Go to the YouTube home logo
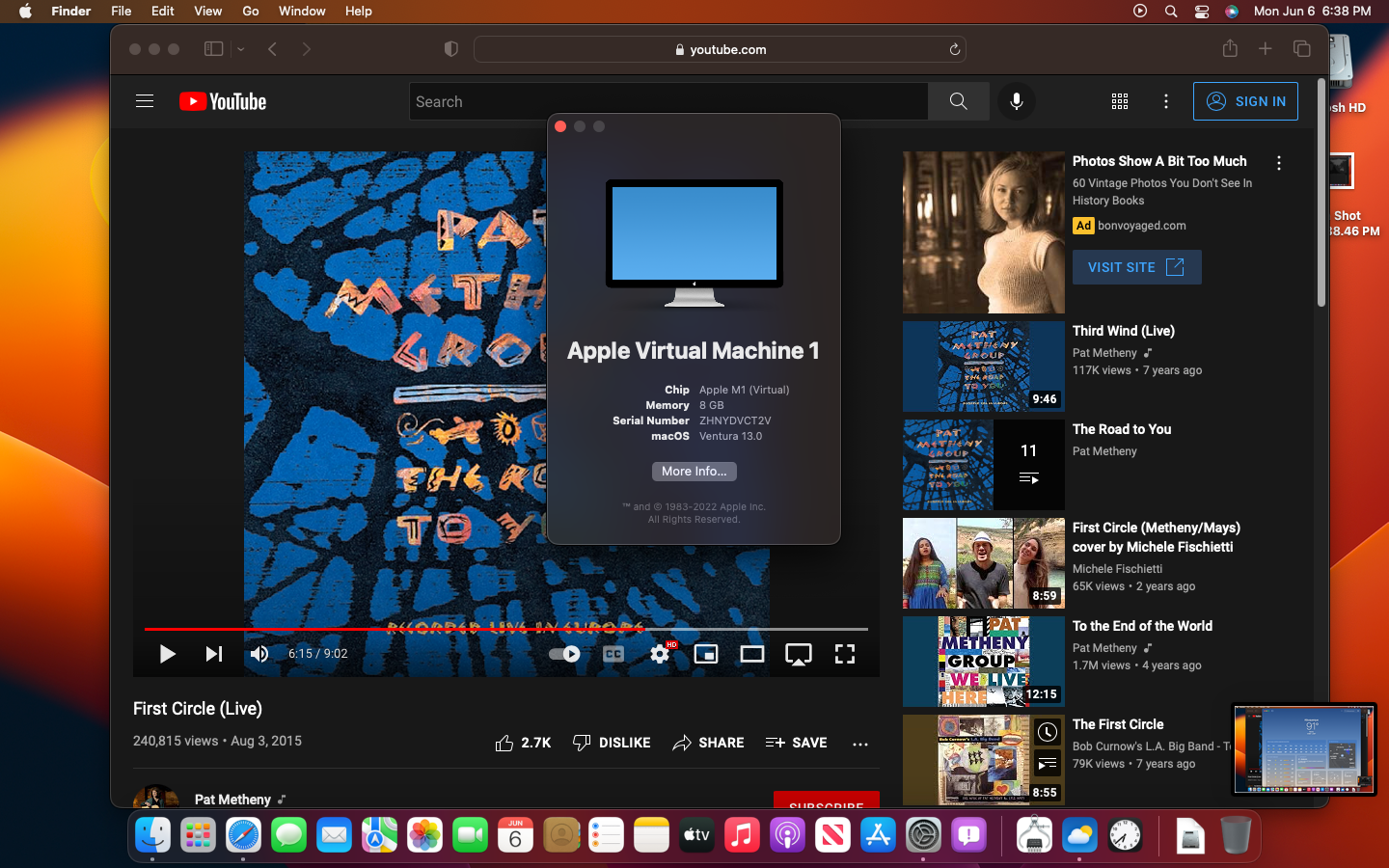The image size is (1389, 868). (x=223, y=101)
